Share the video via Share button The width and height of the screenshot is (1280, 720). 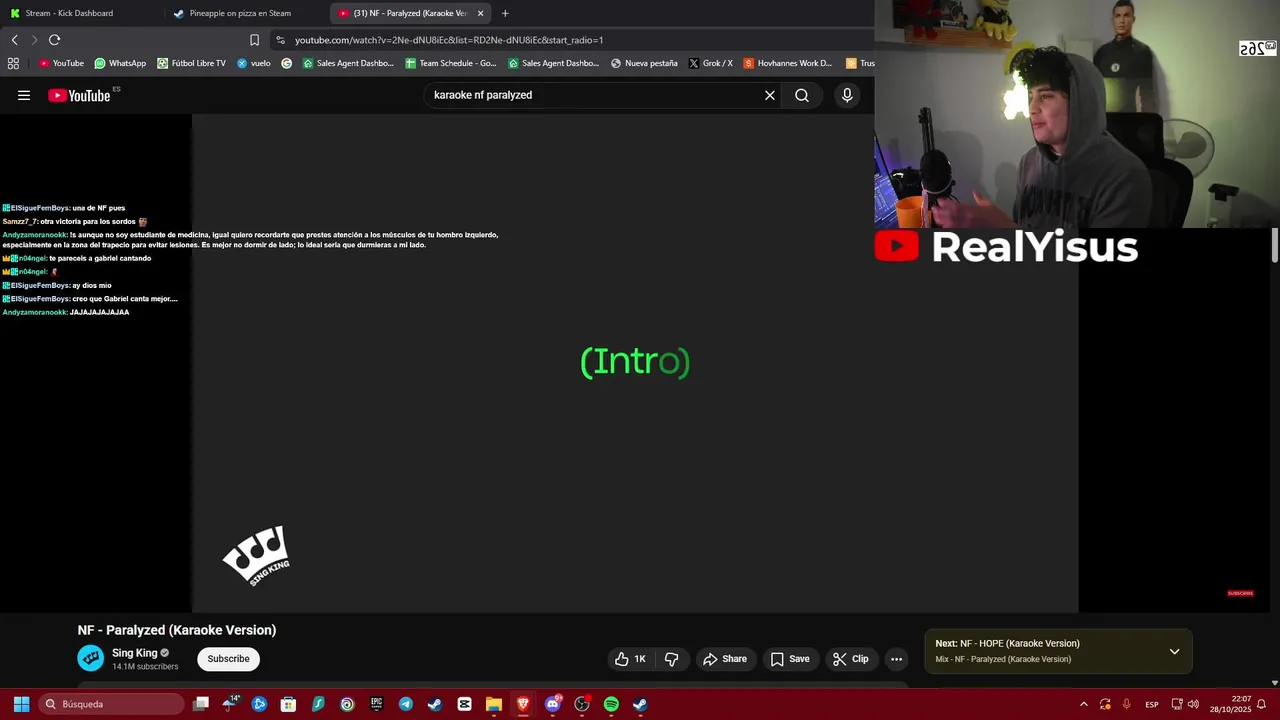[x=725, y=659]
